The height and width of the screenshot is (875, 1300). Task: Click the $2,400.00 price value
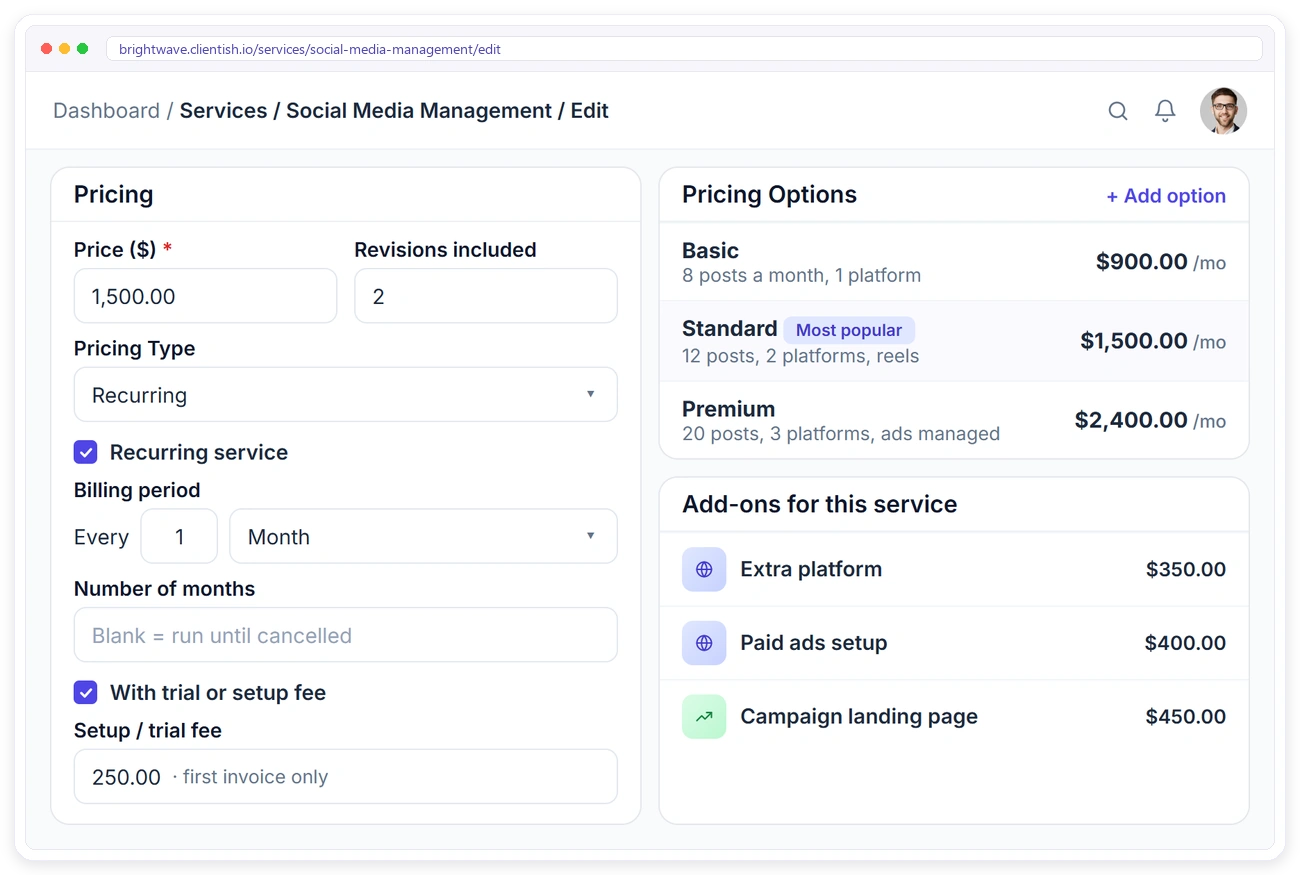click(x=1131, y=420)
